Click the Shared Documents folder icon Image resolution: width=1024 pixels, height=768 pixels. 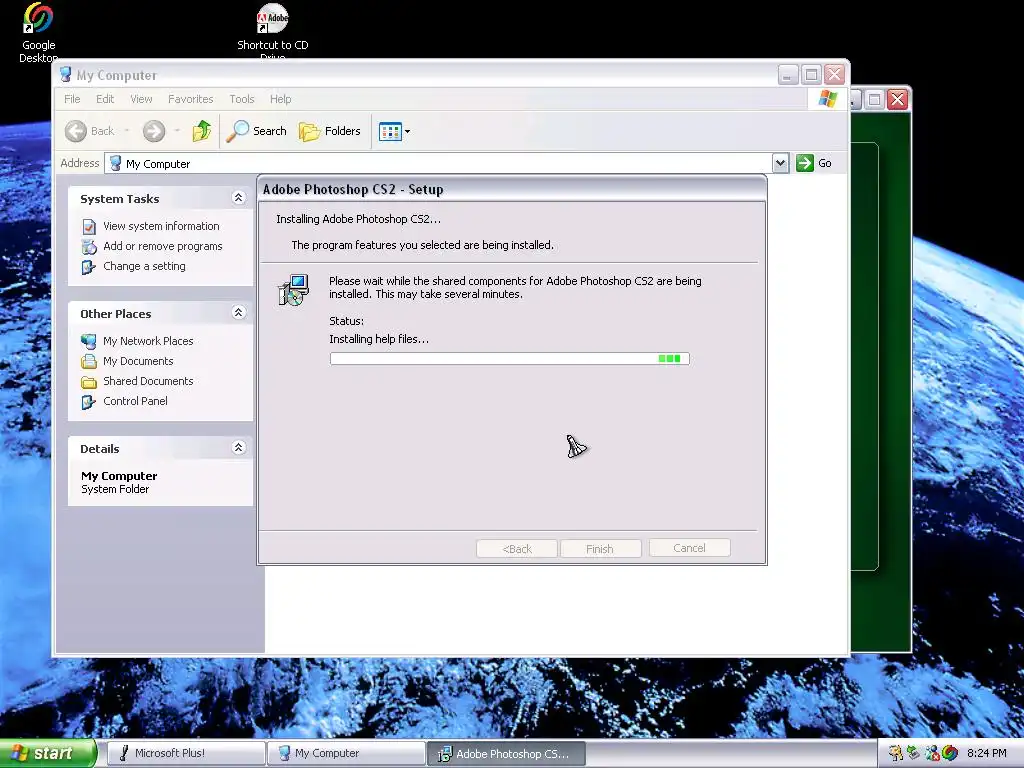[89, 382]
